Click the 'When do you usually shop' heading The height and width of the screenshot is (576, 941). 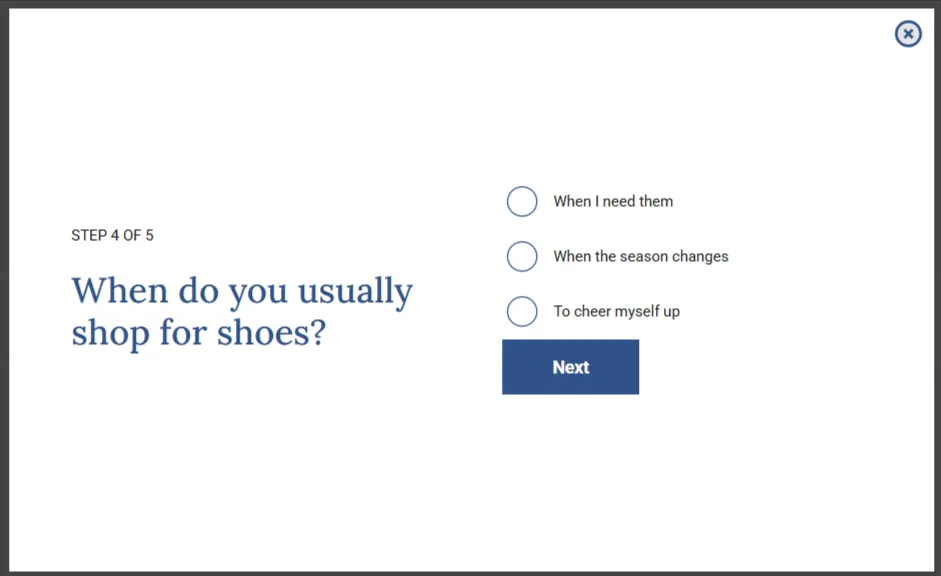(242, 311)
